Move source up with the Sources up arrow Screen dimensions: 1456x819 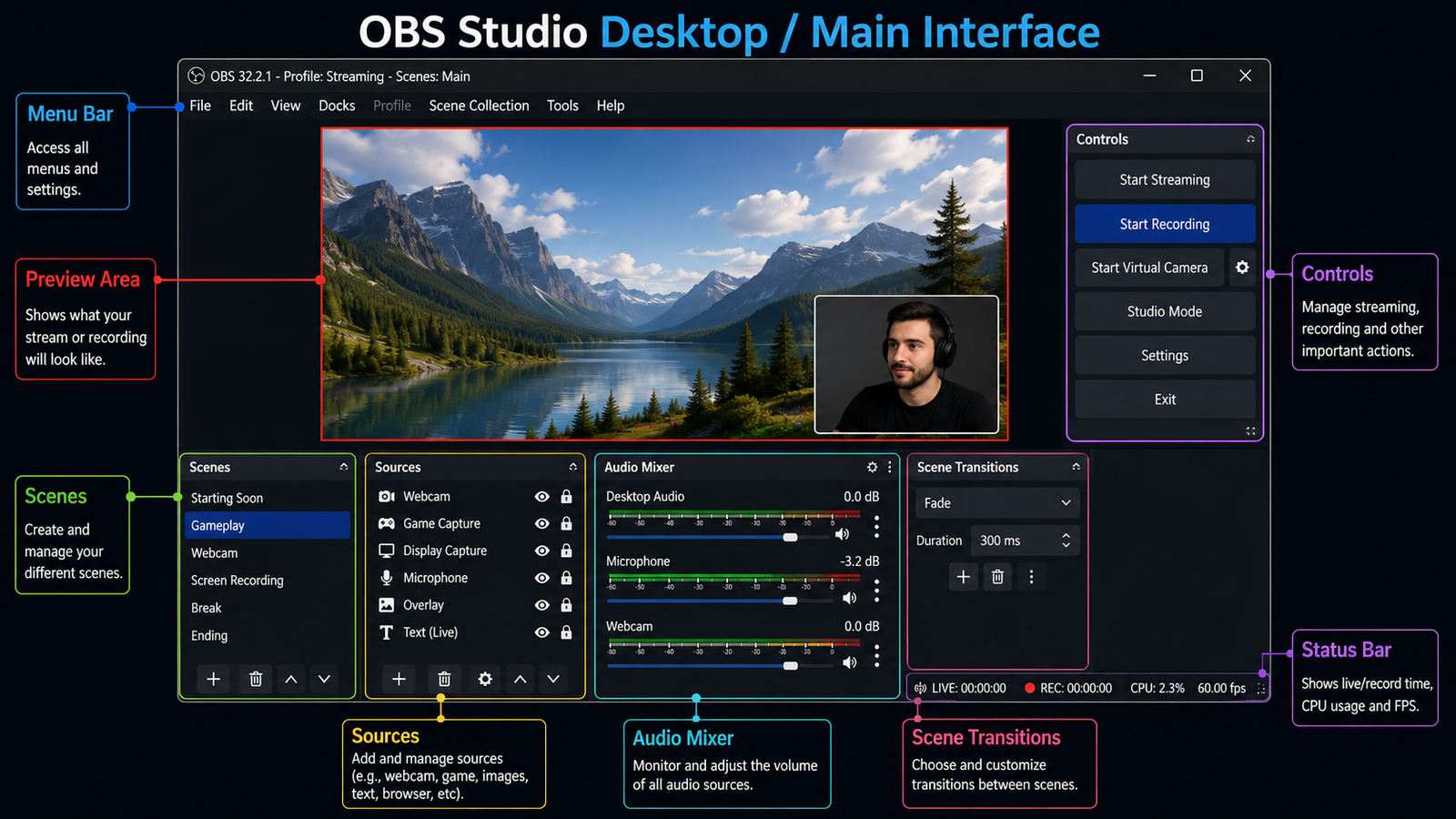[520, 679]
